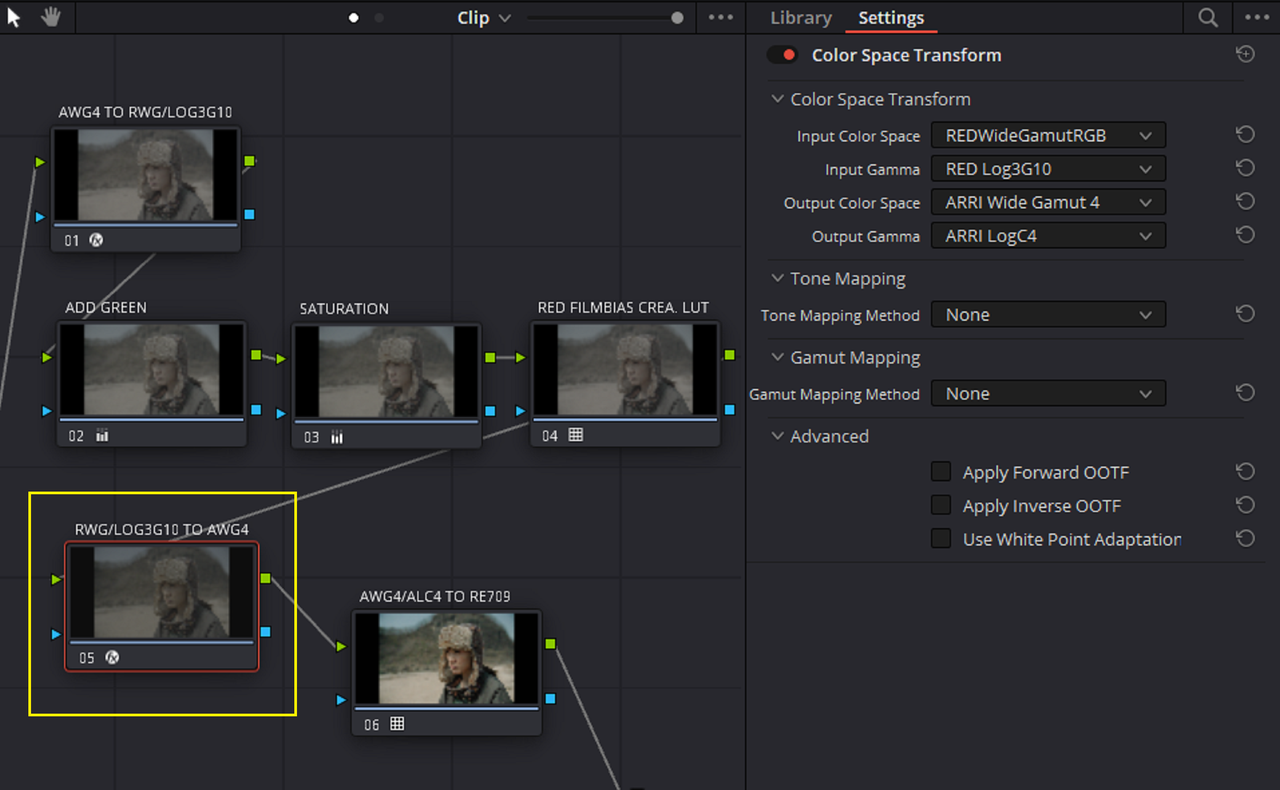Collapse the Color Space Transform subsection

click(x=777, y=100)
